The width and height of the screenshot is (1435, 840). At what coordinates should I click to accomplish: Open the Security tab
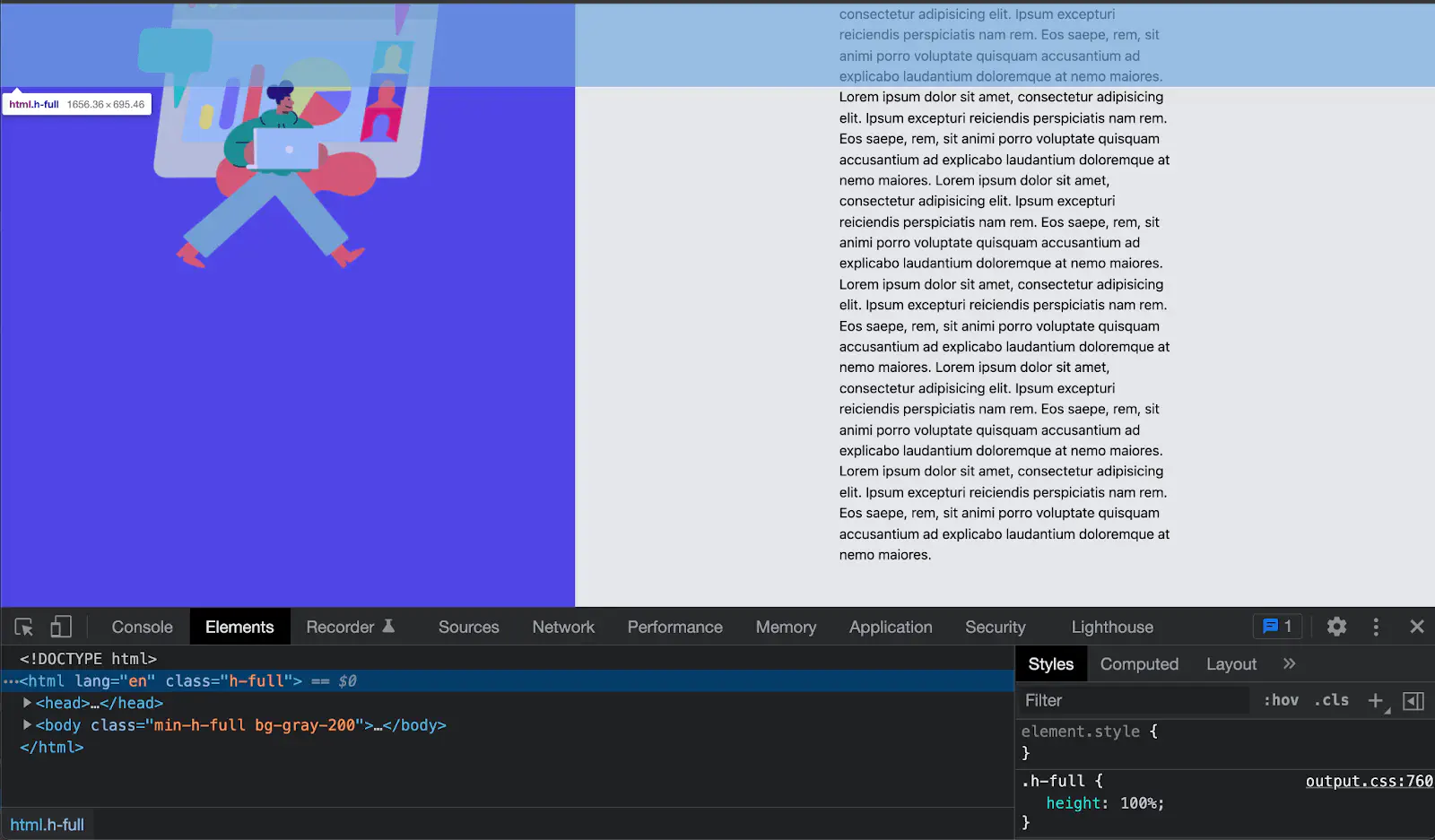coord(995,627)
